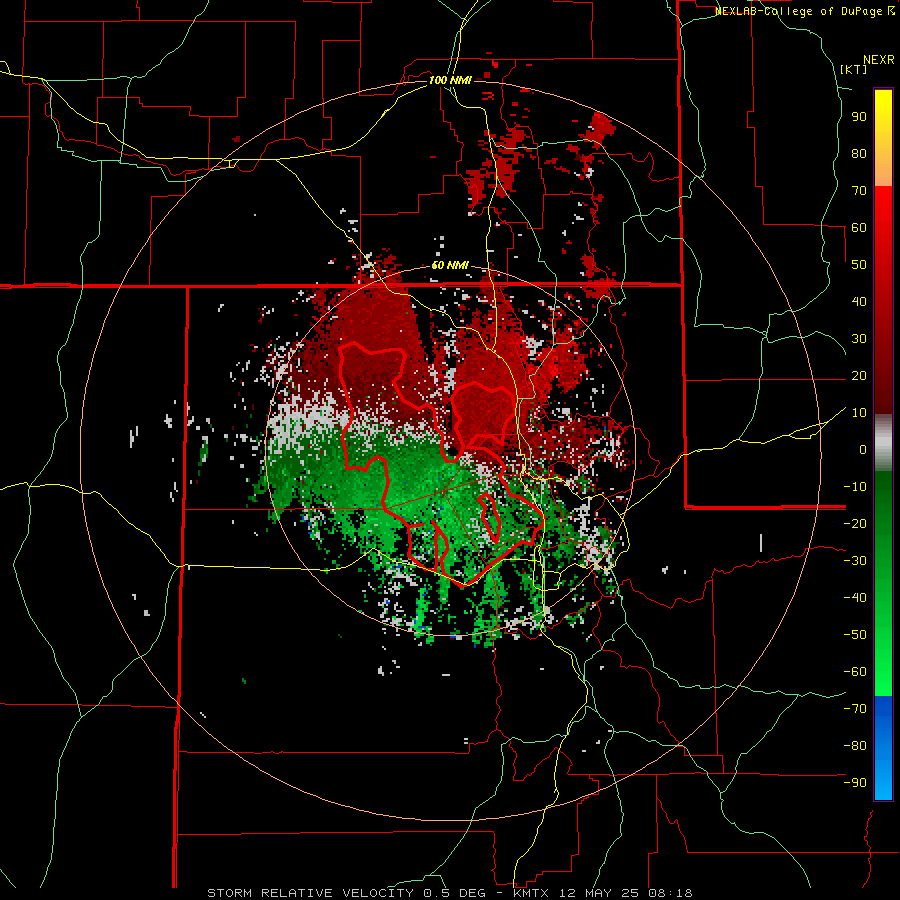
Task: Click the STORM RELATIVE VELOCITY 0.5 DEG caption
Action: 346,893
